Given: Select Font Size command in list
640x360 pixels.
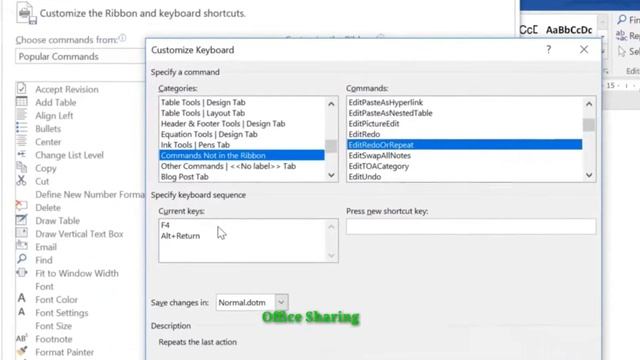Looking at the screenshot, I should click(53, 326).
